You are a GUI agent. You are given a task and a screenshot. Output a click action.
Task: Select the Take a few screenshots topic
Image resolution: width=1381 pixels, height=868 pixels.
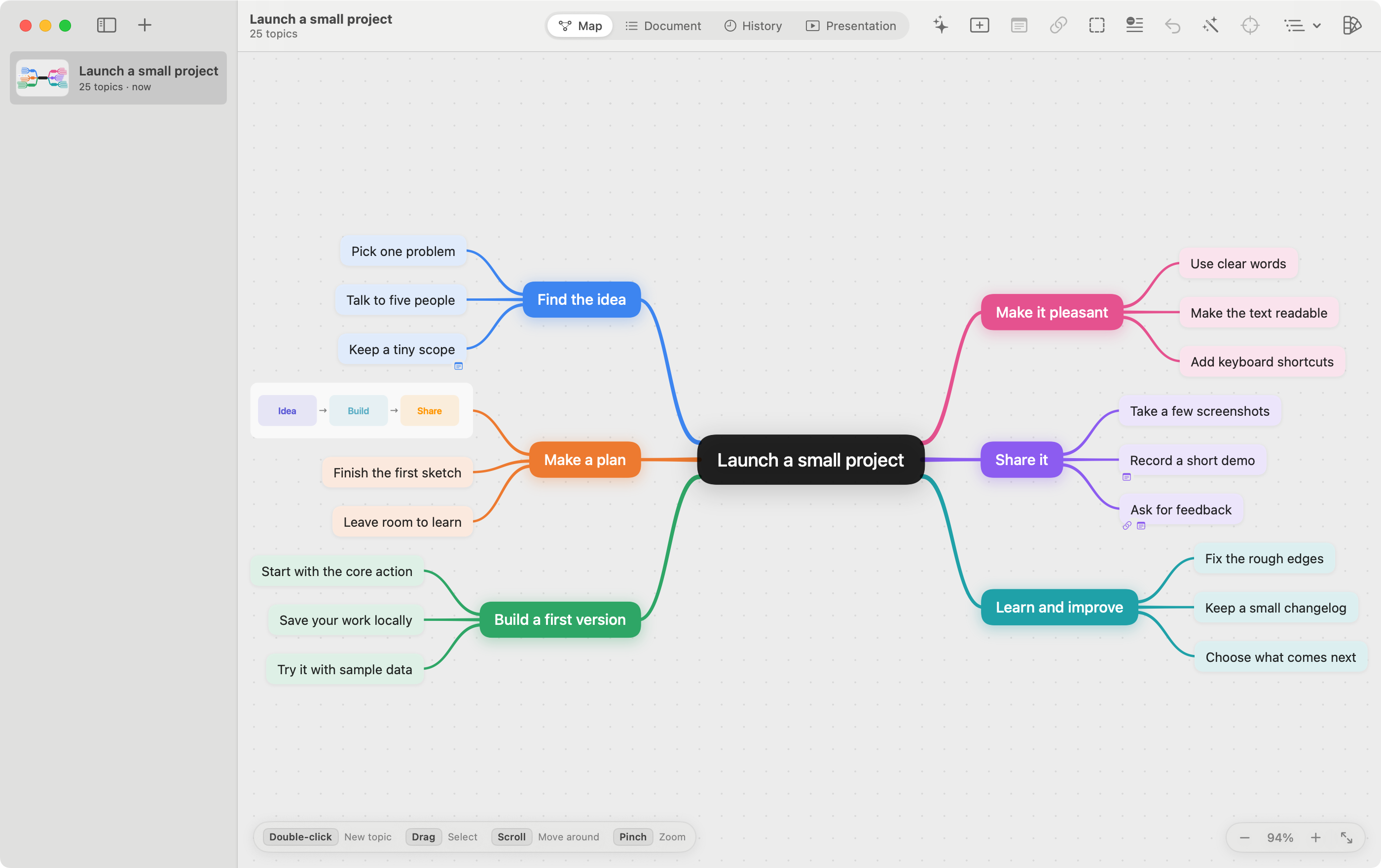pyautogui.click(x=1200, y=411)
